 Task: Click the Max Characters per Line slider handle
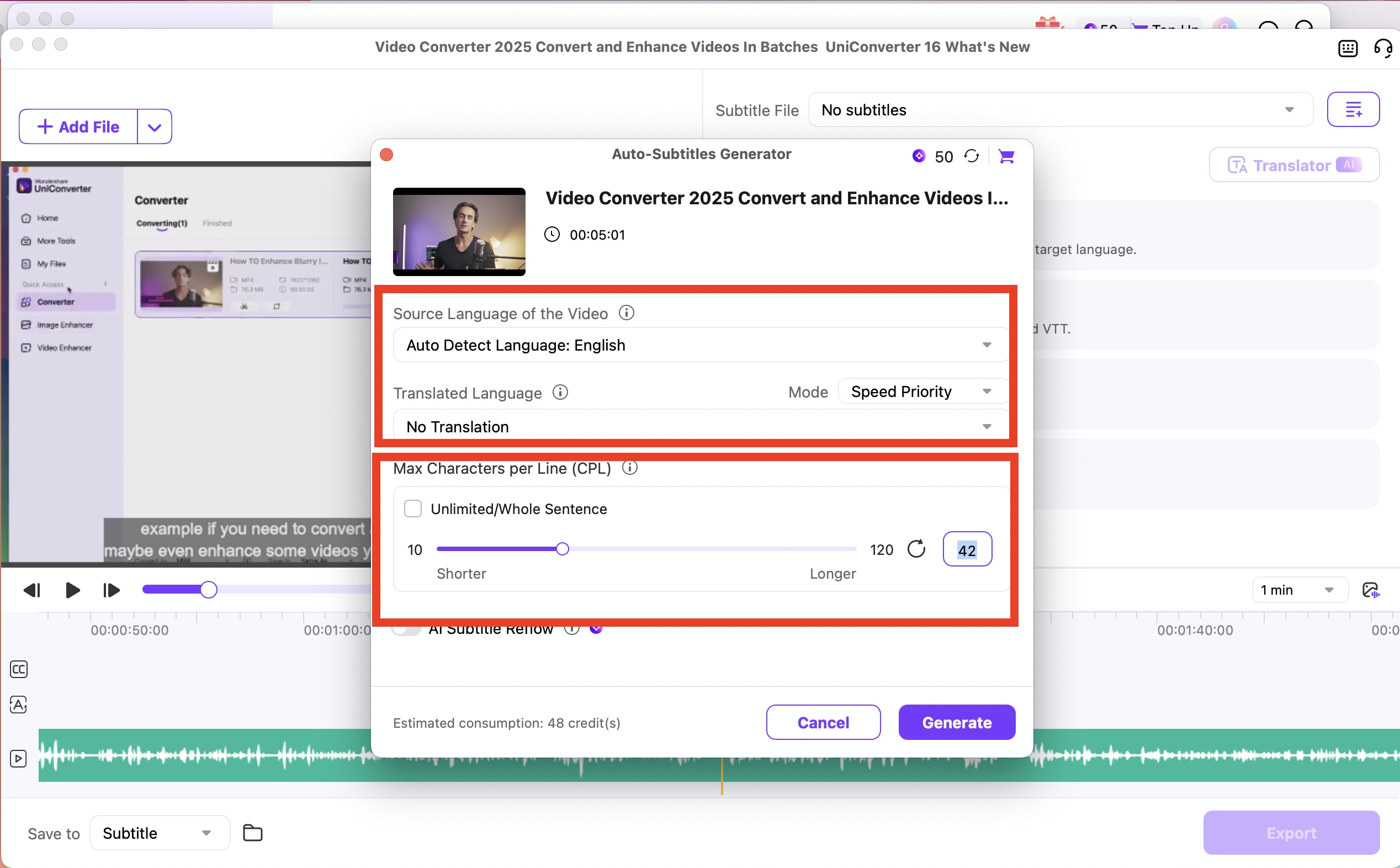coord(563,549)
